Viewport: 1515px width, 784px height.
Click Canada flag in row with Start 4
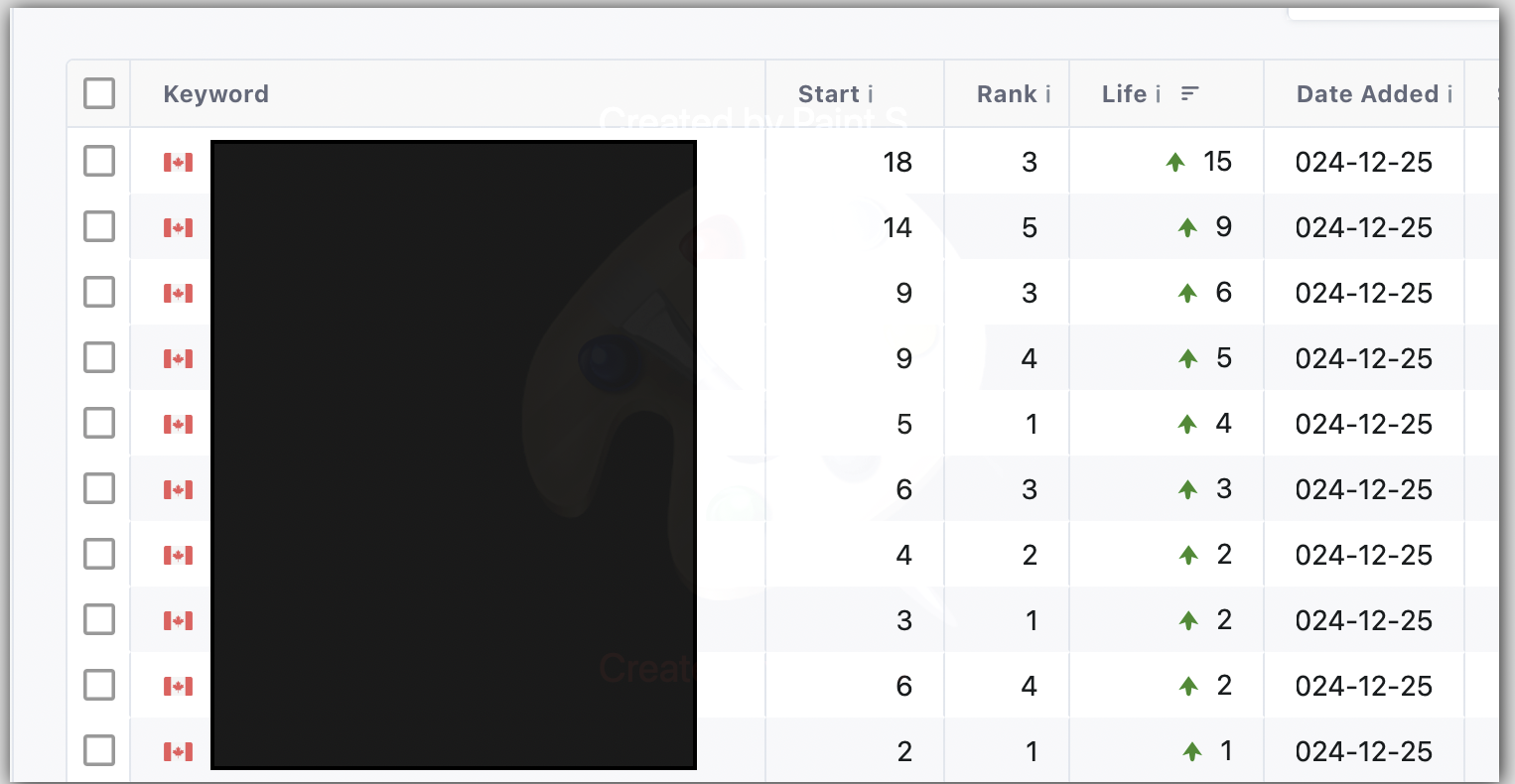[x=179, y=555]
